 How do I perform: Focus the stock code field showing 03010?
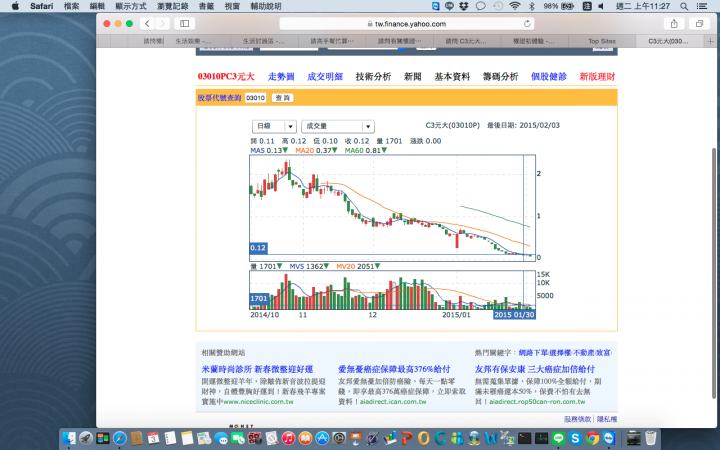tap(255, 98)
